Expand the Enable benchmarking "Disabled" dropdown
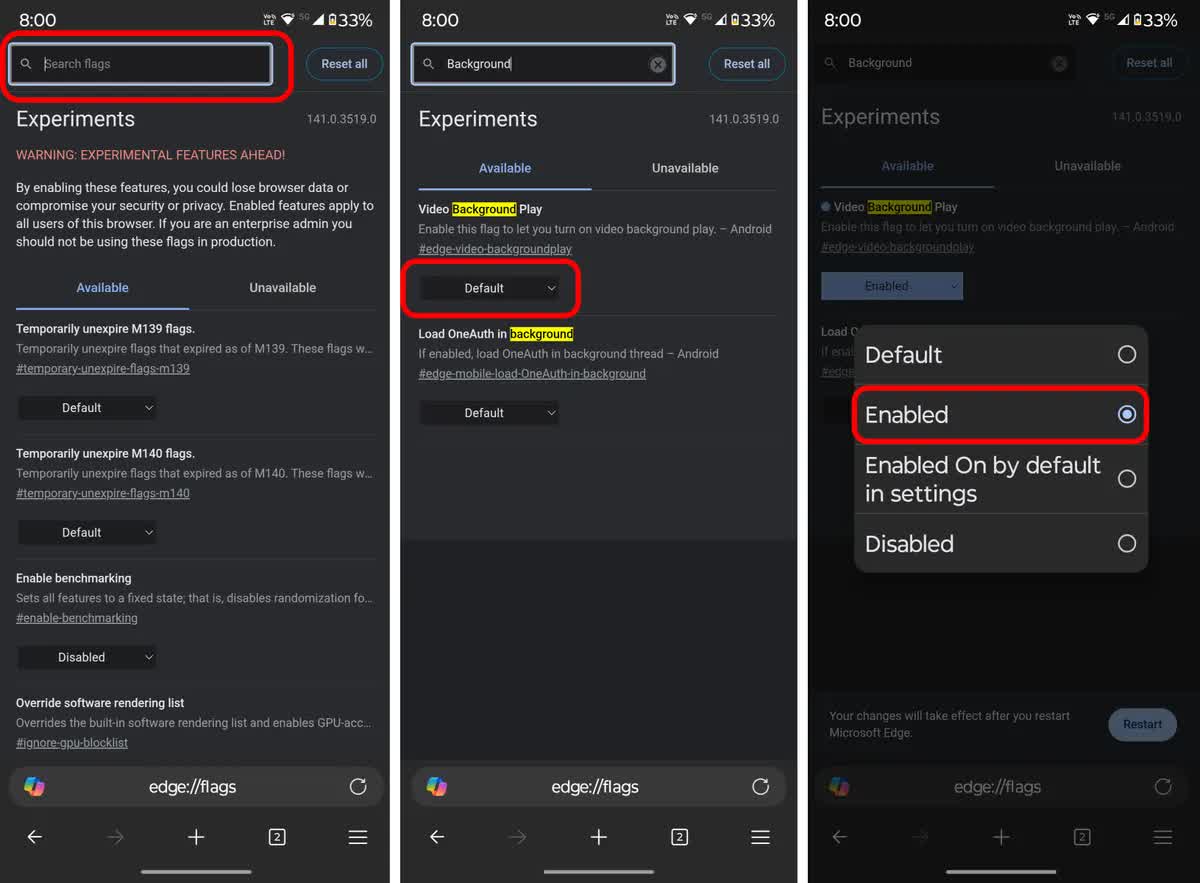The height and width of the screenshot is (883, 1200). coord(87,657)
